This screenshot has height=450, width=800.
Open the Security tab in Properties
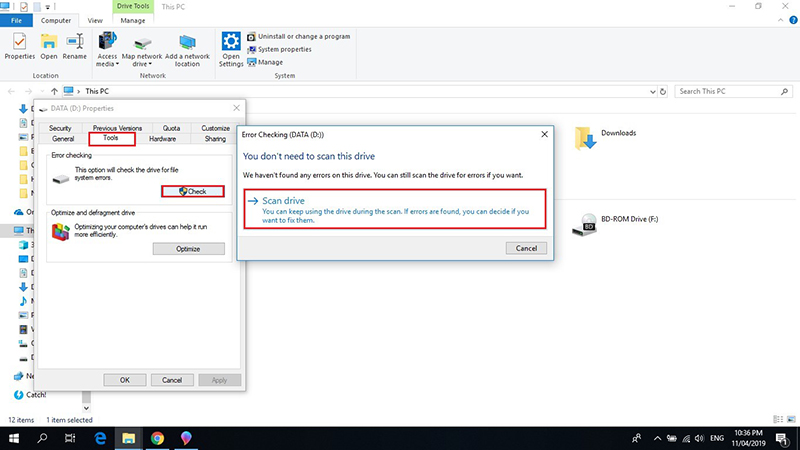click(x=60, y=128)
